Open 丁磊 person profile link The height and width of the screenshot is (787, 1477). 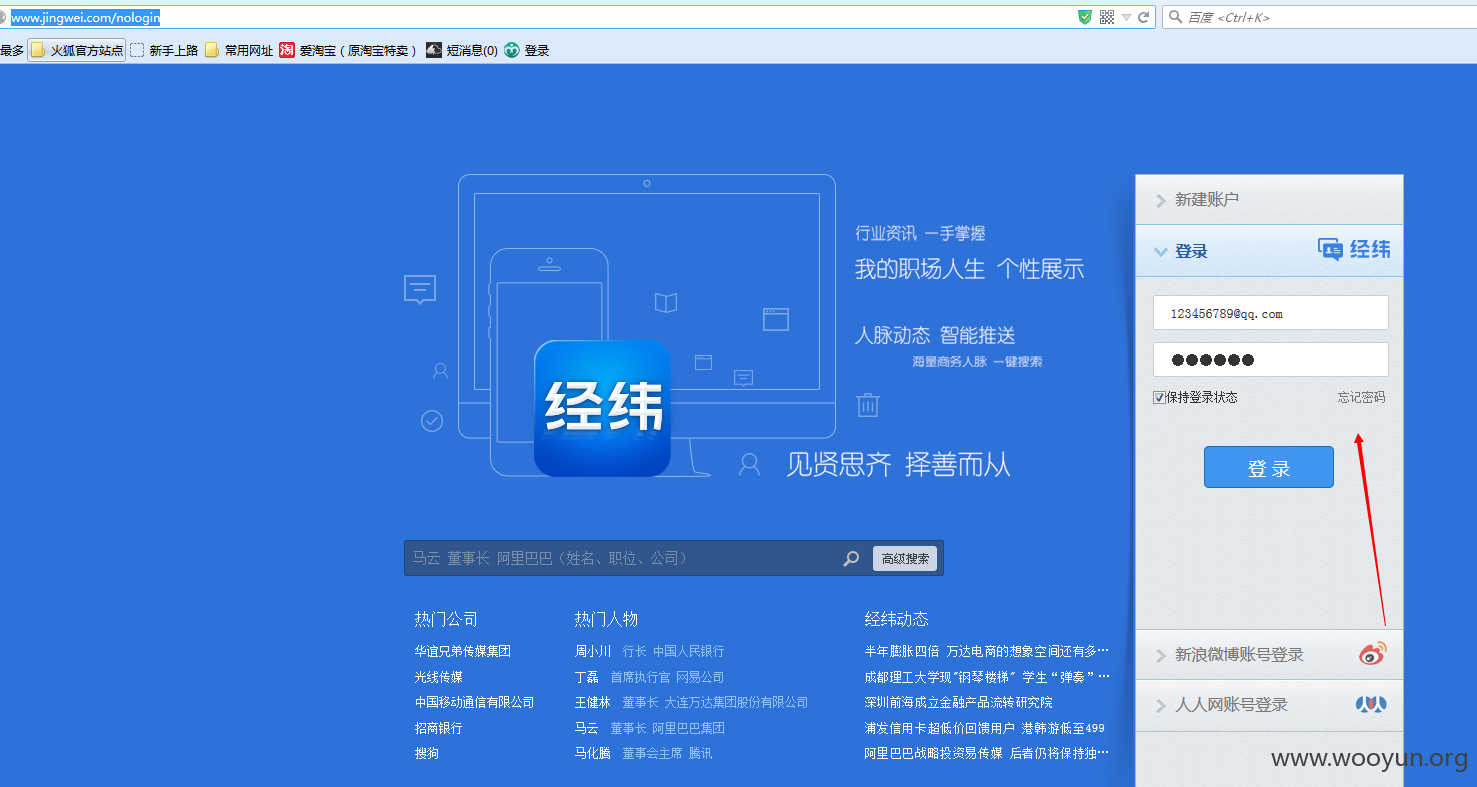pyautogui.click(x=587, y=677)
